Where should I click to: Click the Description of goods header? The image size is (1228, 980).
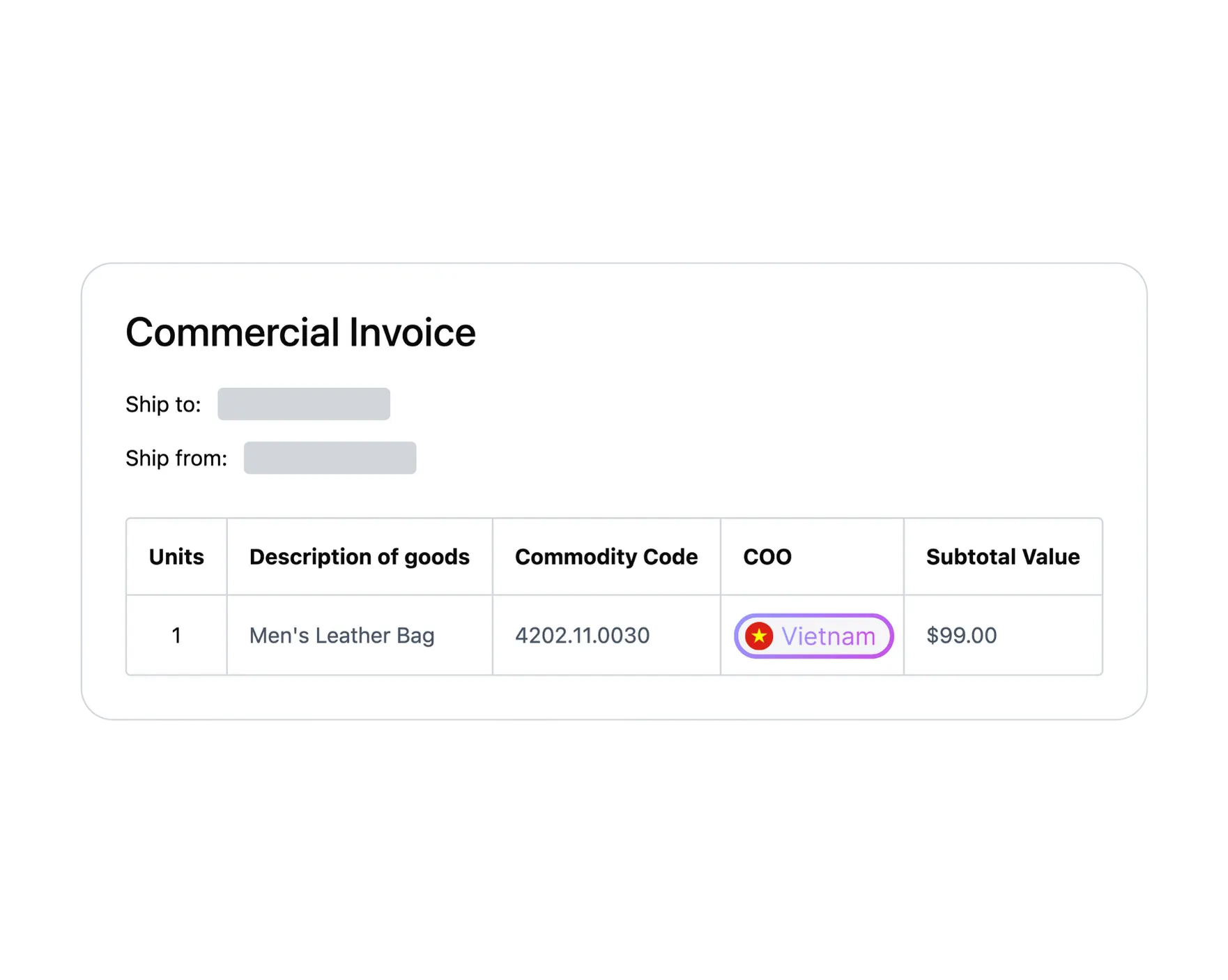point(360,557)
